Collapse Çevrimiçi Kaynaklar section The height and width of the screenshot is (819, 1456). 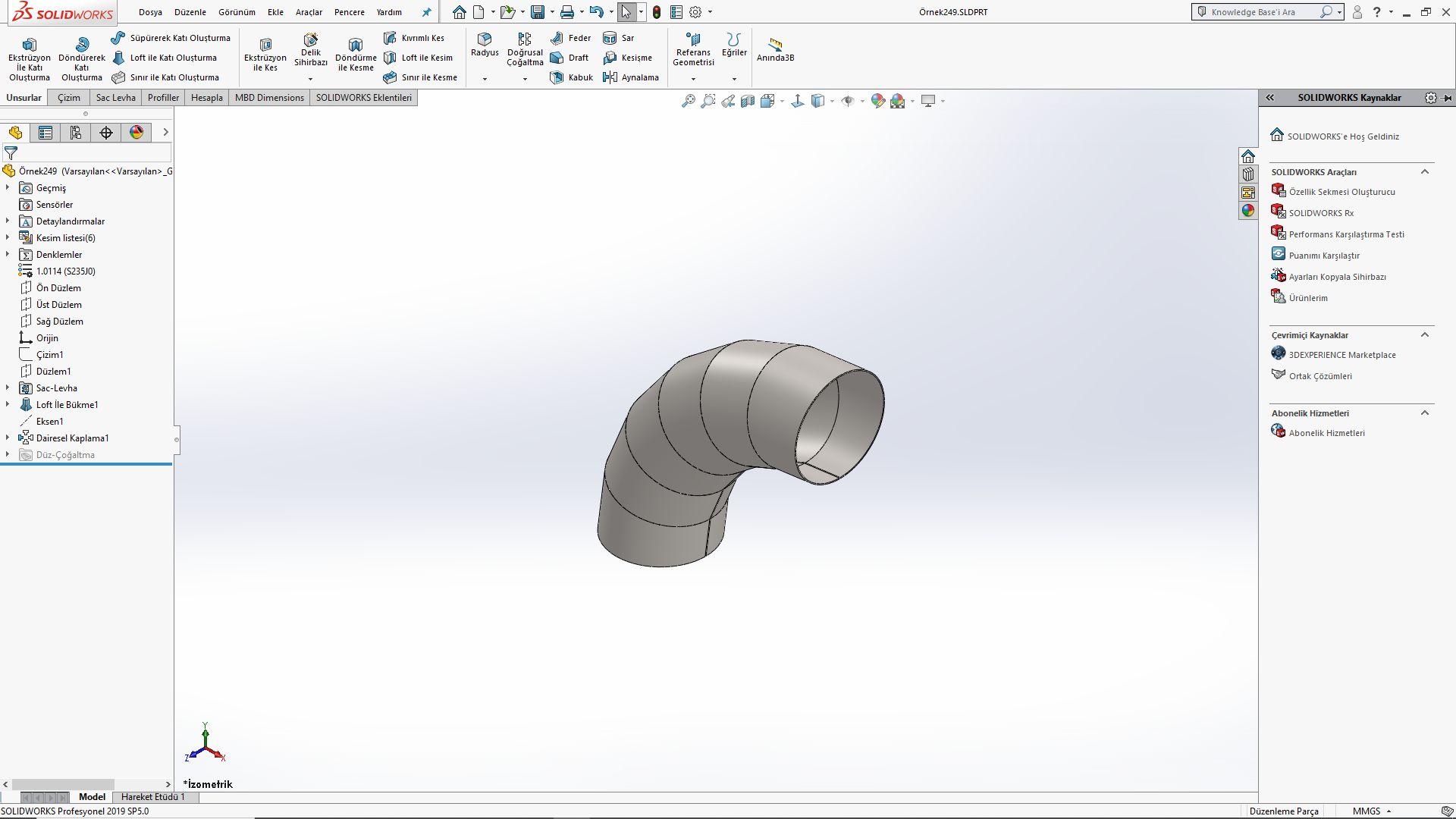pos(1425,335)
